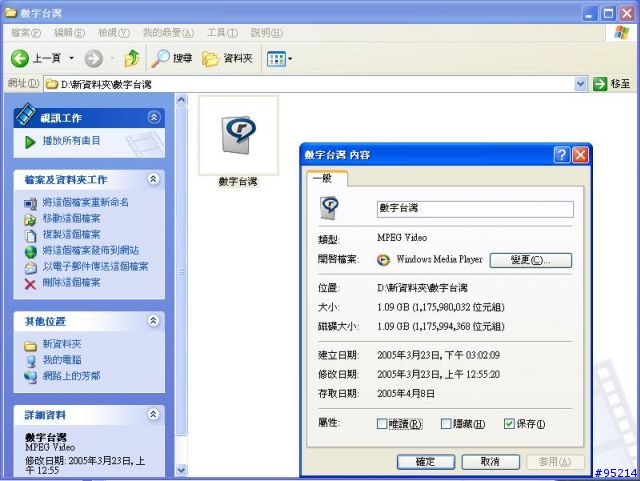
Task: Open the back history dropdown arrow
Action: (71, 58)
